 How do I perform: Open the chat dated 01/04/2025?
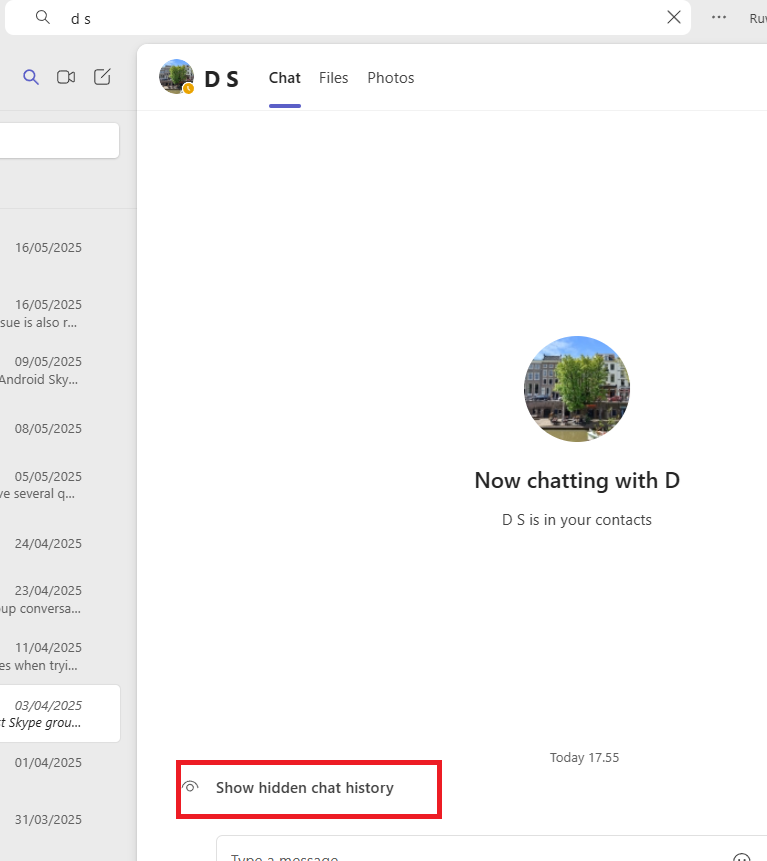coord(59,763)
